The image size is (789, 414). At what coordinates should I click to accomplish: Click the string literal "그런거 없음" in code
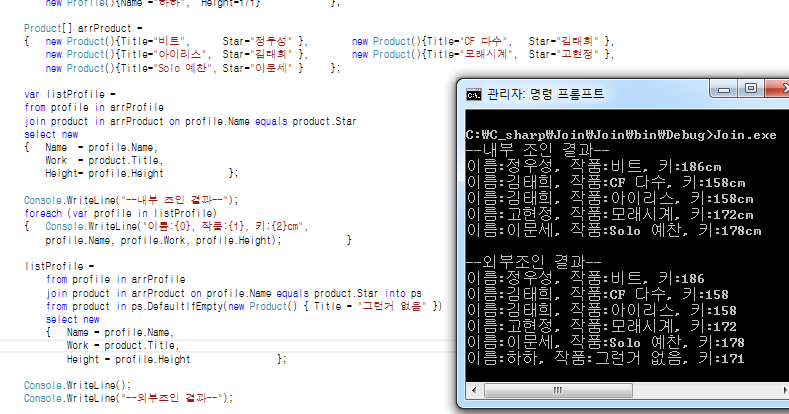click(x=392, y=306)
